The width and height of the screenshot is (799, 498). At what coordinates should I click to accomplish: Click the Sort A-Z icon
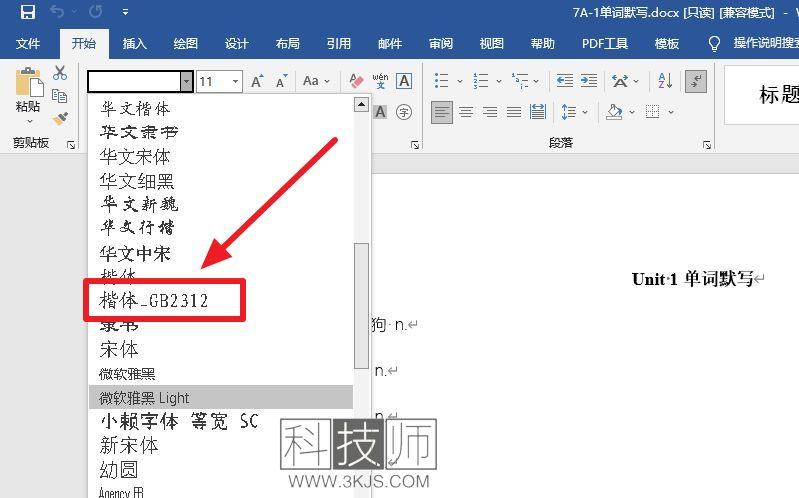pos(665,81)
